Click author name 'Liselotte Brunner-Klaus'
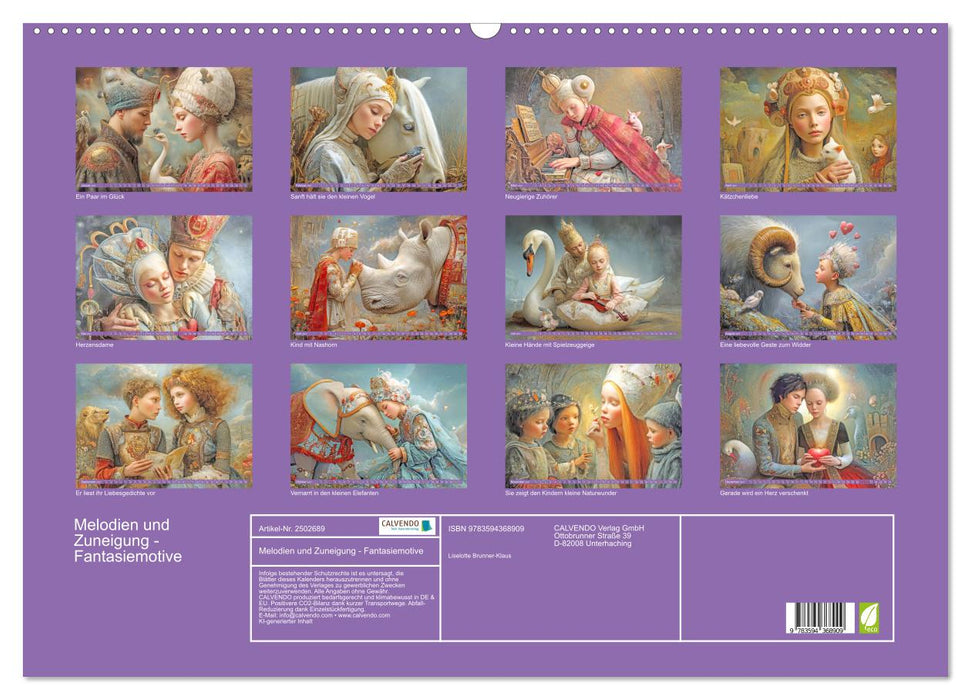971x700 pixels. click(x=479, y=556)
